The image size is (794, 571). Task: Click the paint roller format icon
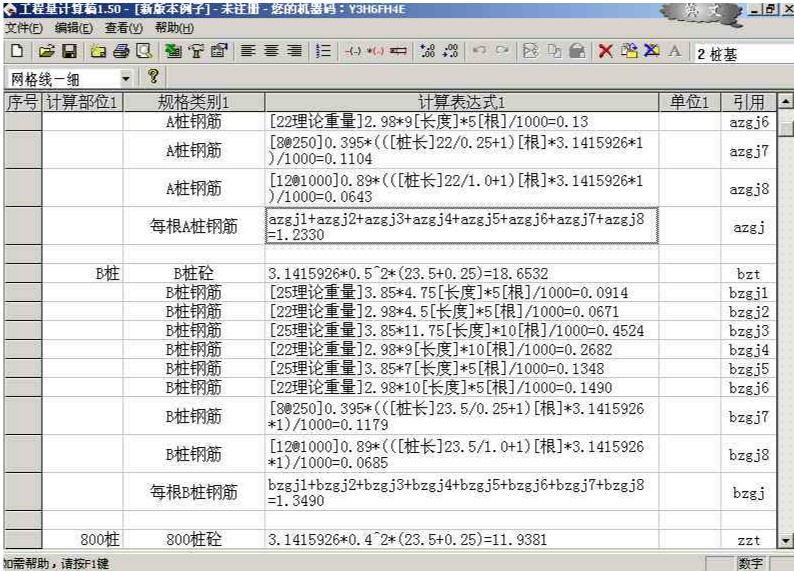(196, 51)
